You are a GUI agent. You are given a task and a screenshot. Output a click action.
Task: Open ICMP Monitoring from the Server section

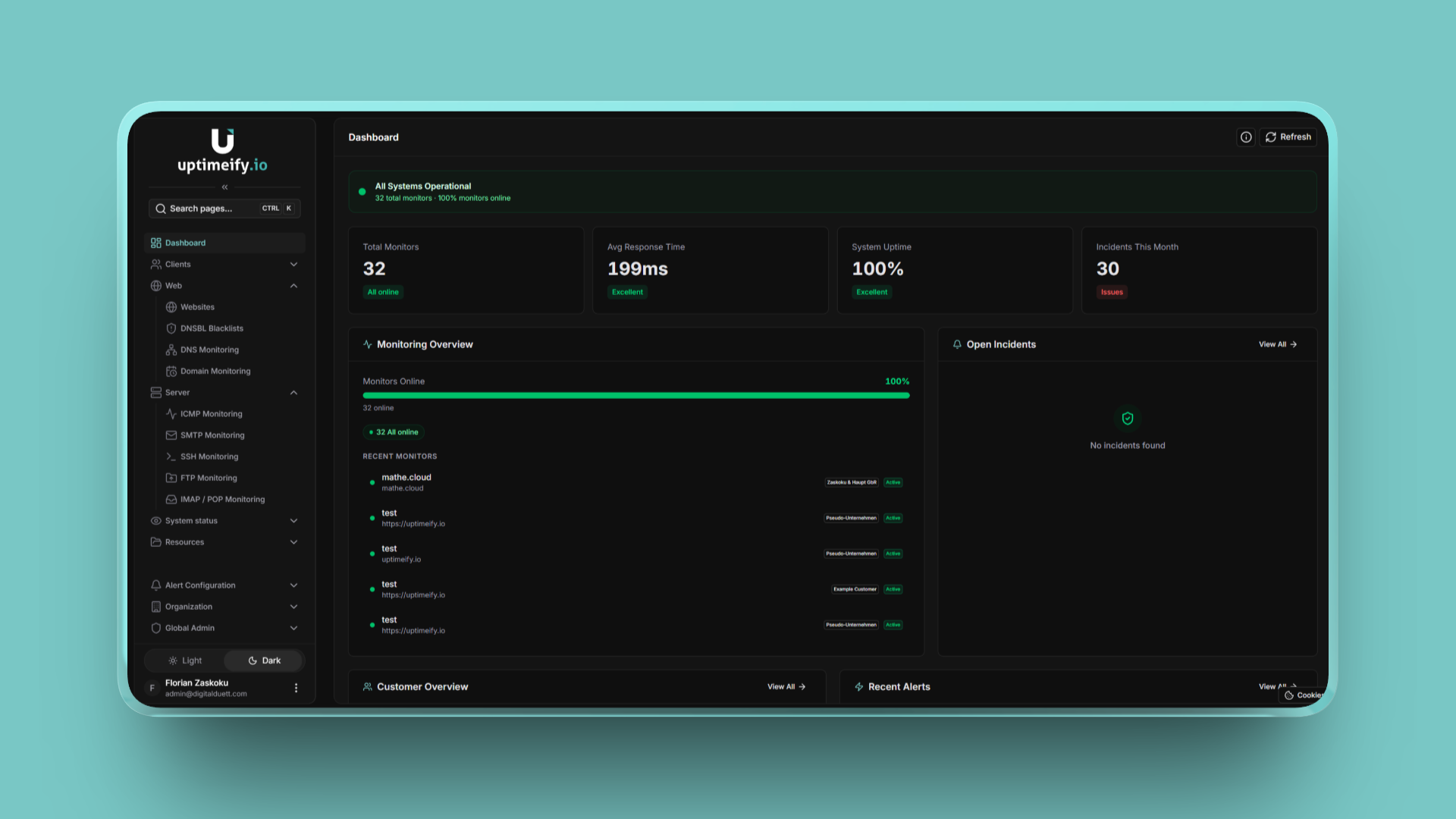pyautogui.click(x=211, y=413)
